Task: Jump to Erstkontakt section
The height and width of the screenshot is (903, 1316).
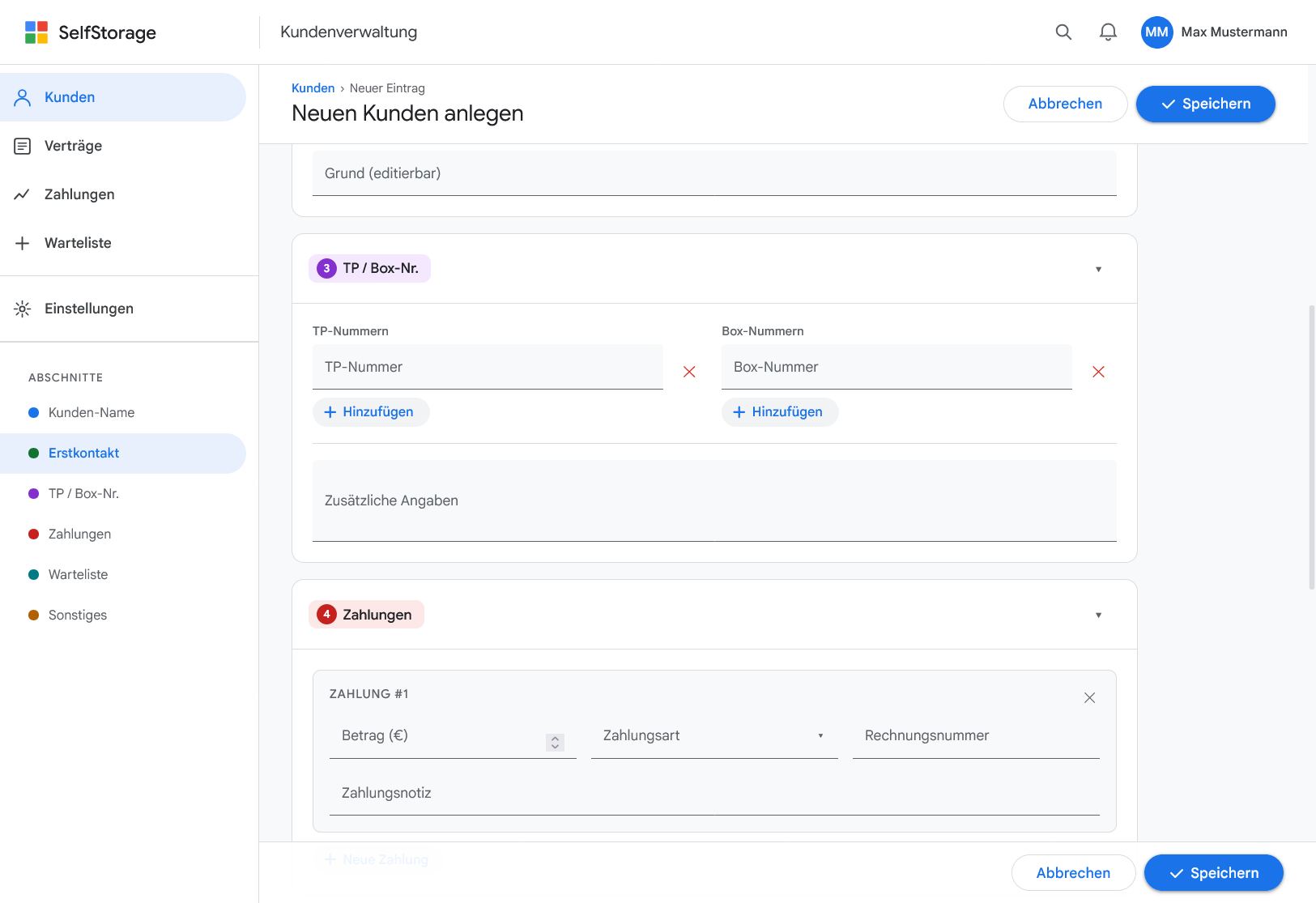Action: (x=123, y=454)
